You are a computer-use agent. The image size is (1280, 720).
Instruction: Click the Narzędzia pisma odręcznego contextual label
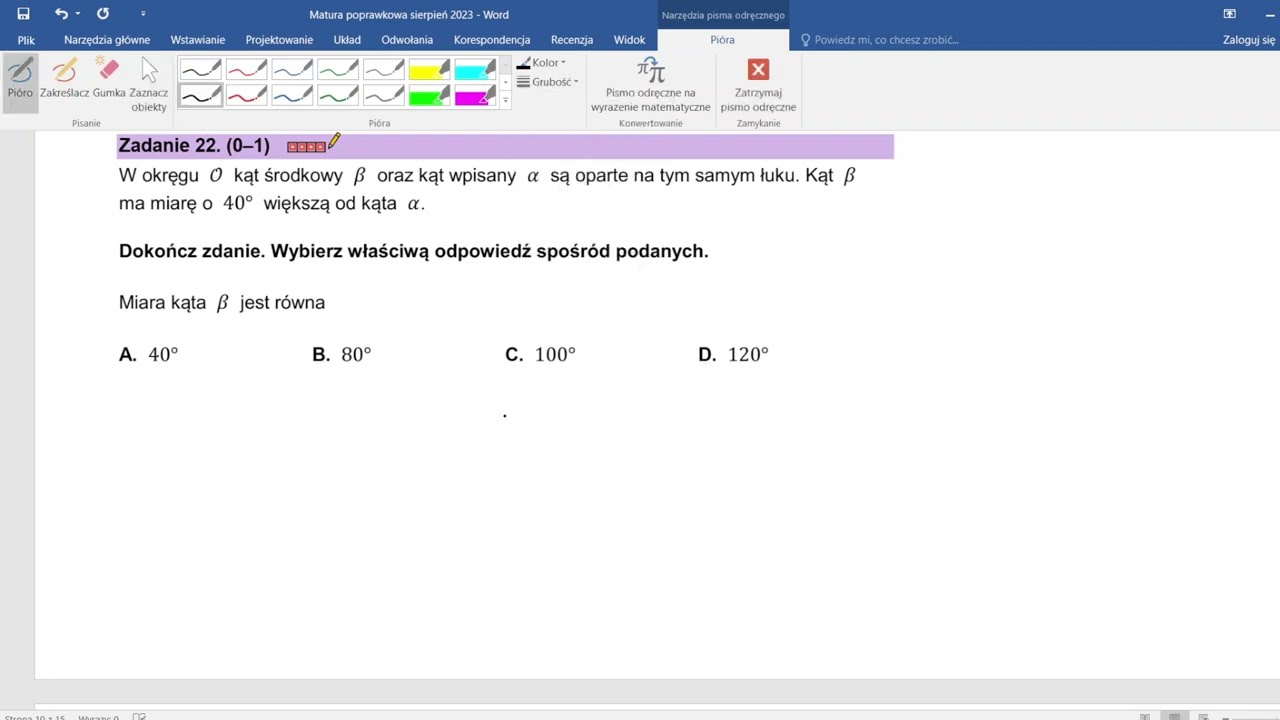tap(723, 15)
